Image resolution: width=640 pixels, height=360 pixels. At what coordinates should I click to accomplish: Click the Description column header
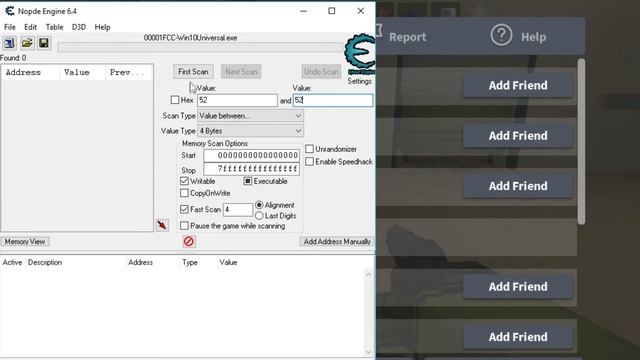pos(45,262)
